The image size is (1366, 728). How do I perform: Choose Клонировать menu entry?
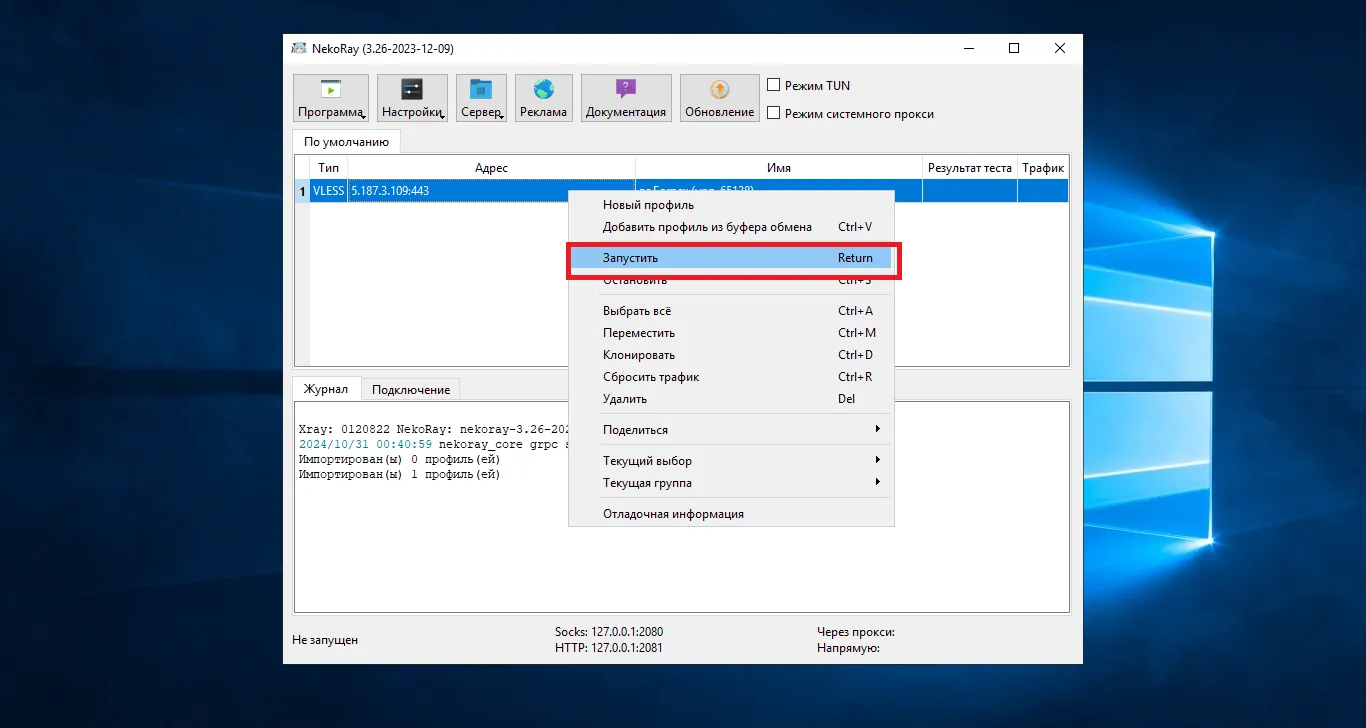(731, 355)
